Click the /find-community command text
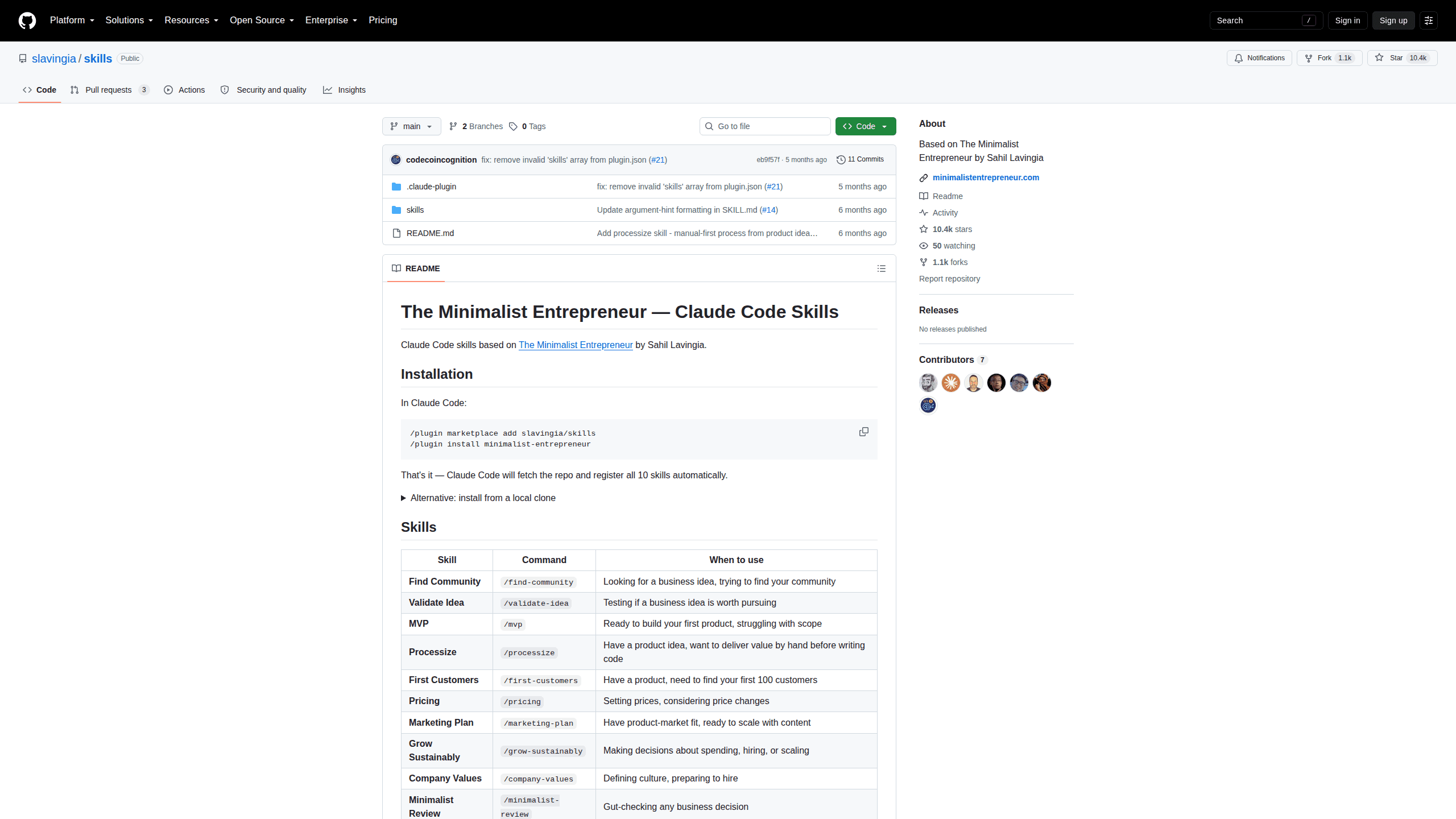 538,582
